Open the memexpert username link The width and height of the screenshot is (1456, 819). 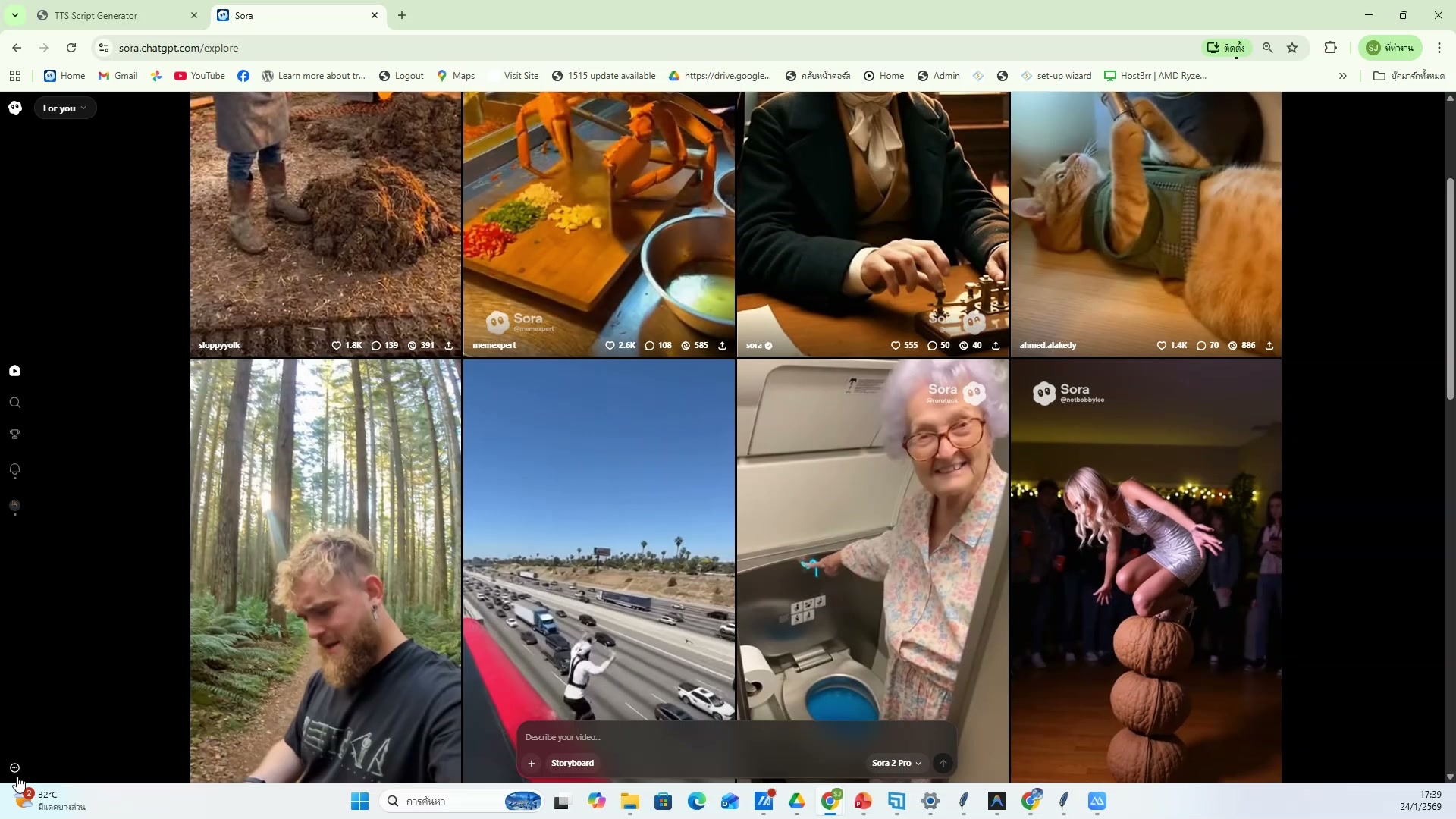494,346
